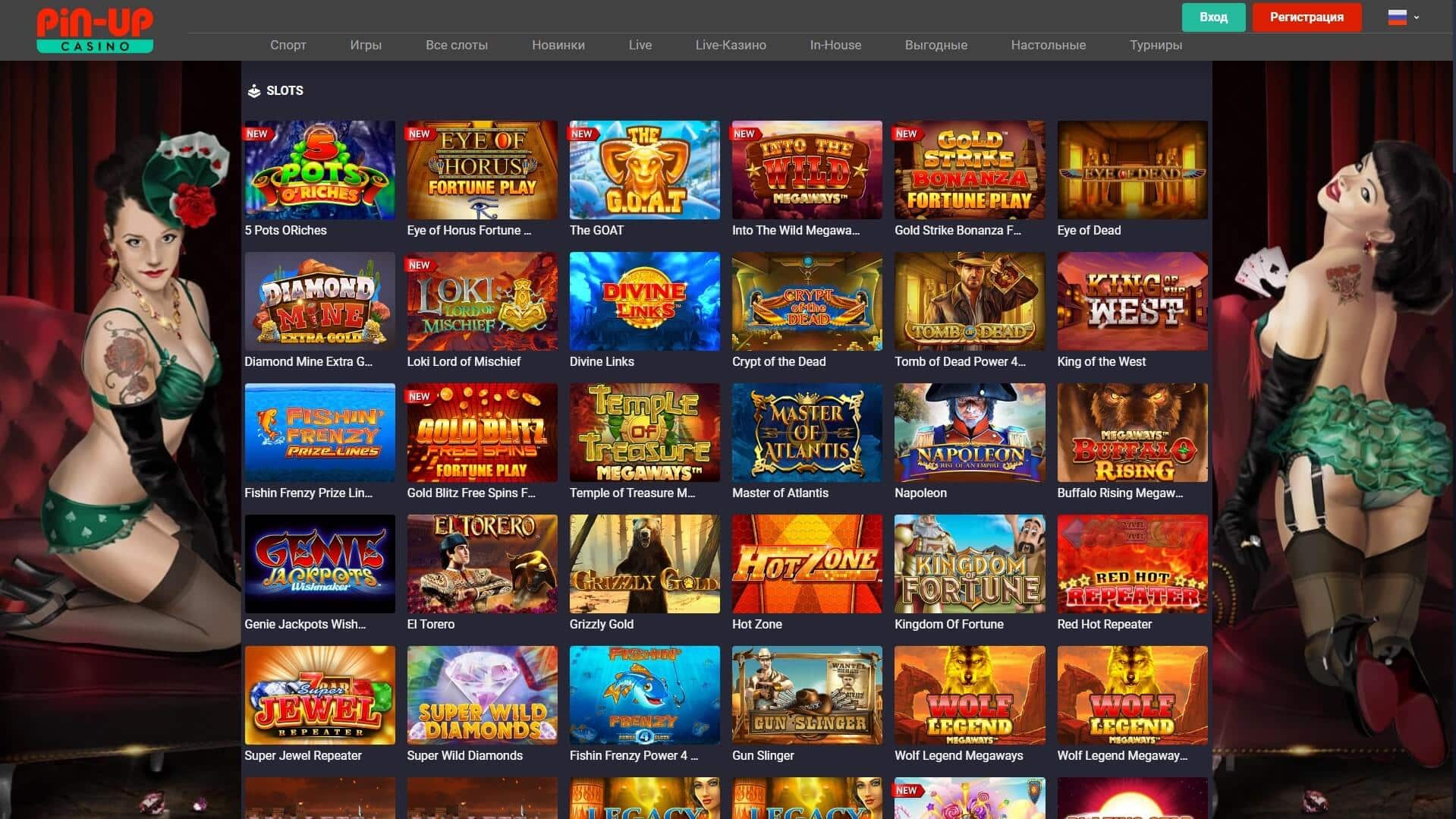Open Gold Strike Bonanza Fortune Play thumbnail
The height and width of the screenshot is (819, 1456).
[x=970, y=170]
